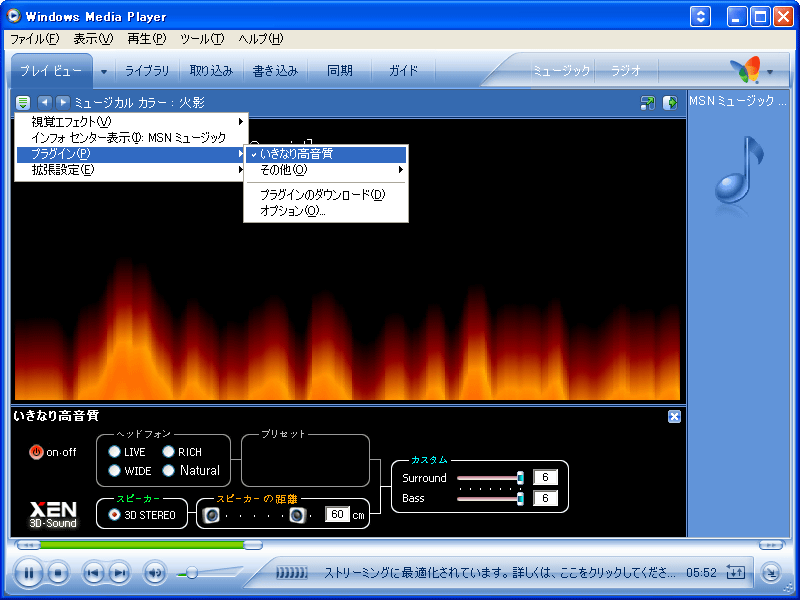Switch to the 書き込み tab
Screen dimensions: 800x600
[x=276, y=71]
